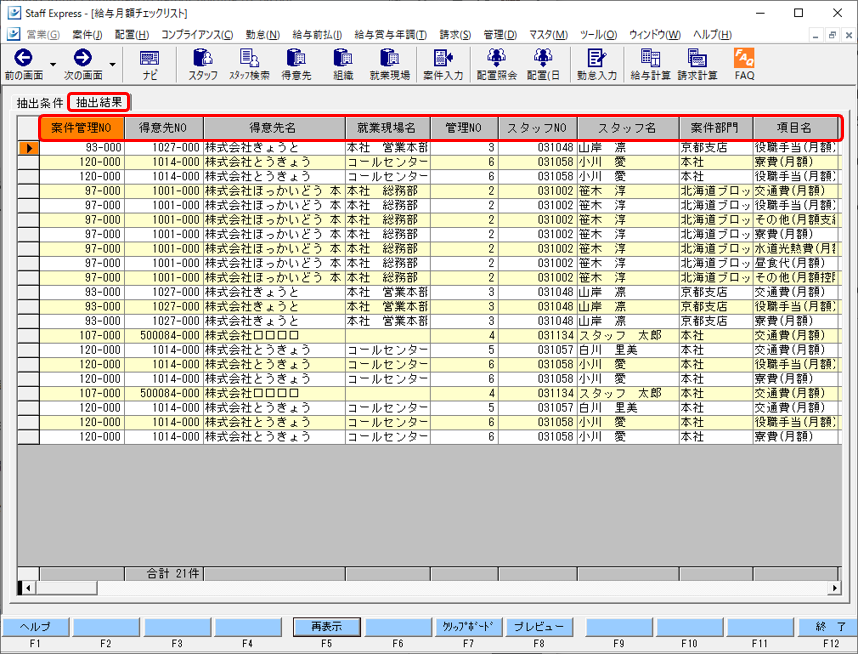The height and width of the screenshot is (654, 858).
Task: Select the 水道光熱費 item cell
Action: coord(795,248)
